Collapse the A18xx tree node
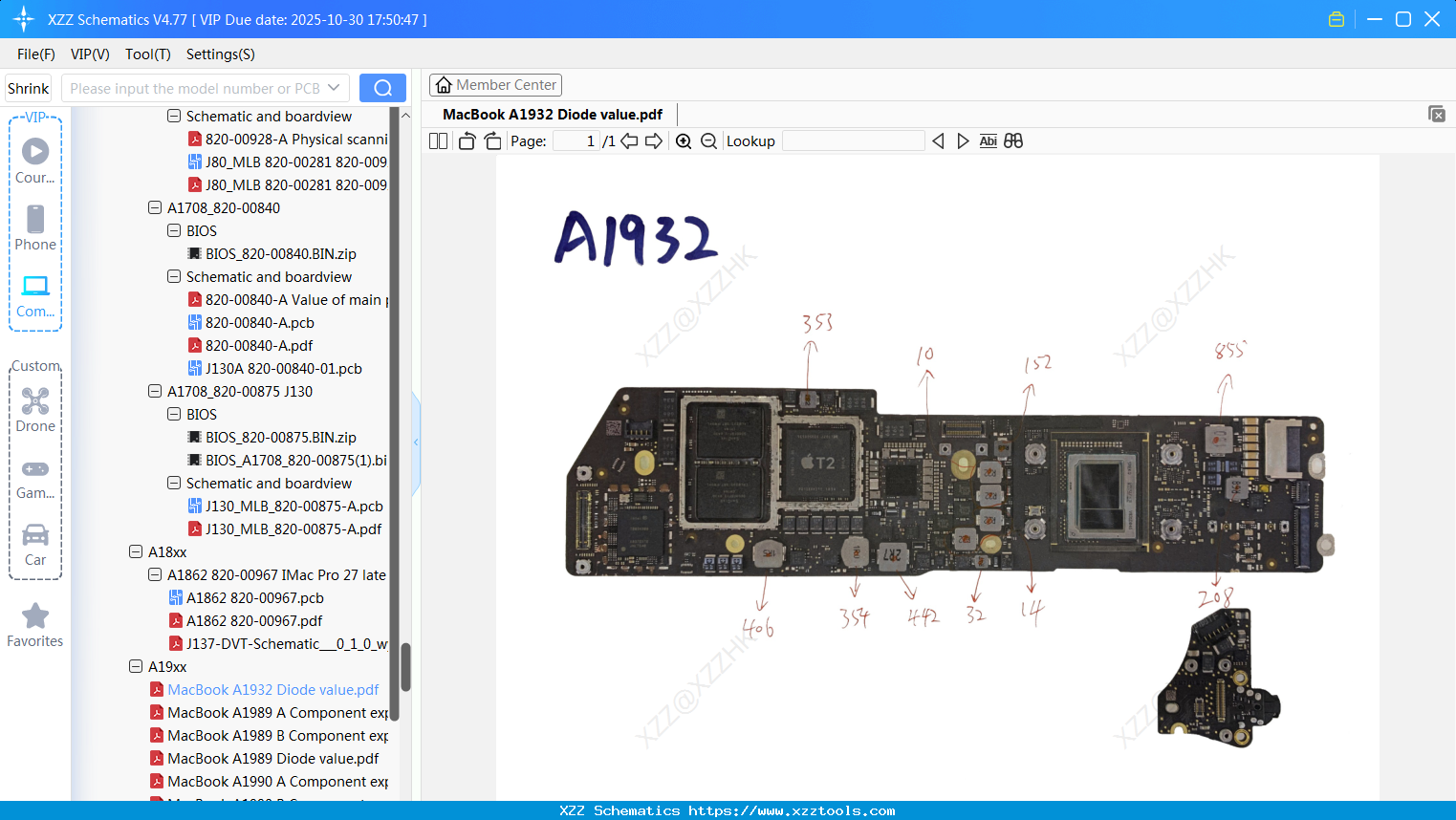Viewport: 1456px width, 820px height. click(x=136, y=551)
